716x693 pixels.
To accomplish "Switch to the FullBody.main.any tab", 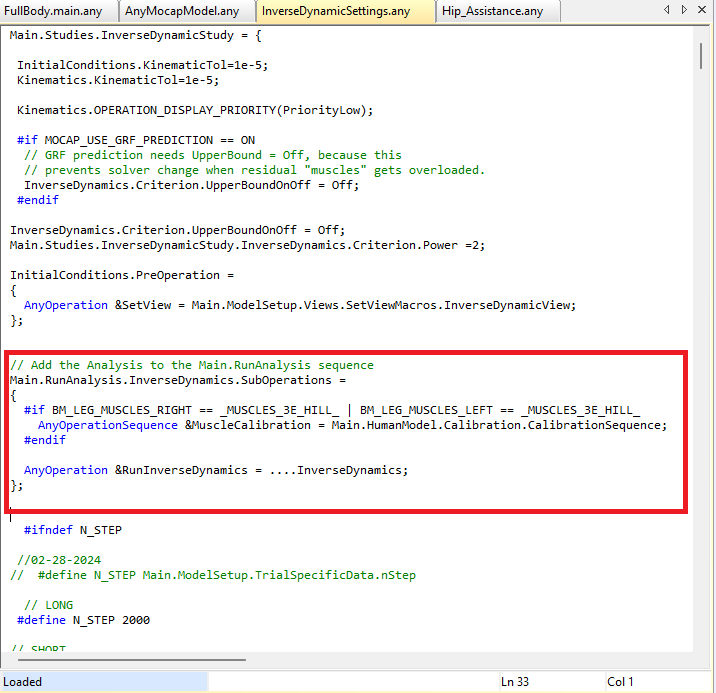I will (58, 11).
